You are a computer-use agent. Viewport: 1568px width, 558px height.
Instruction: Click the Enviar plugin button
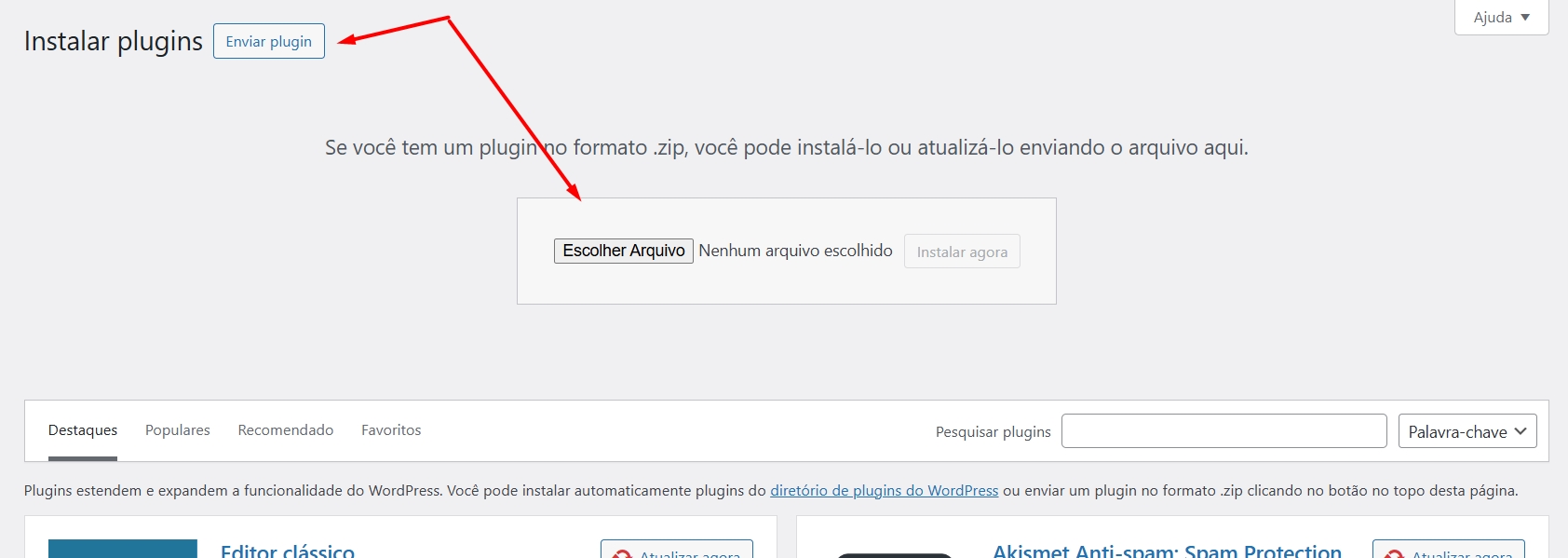pos(268,42)
